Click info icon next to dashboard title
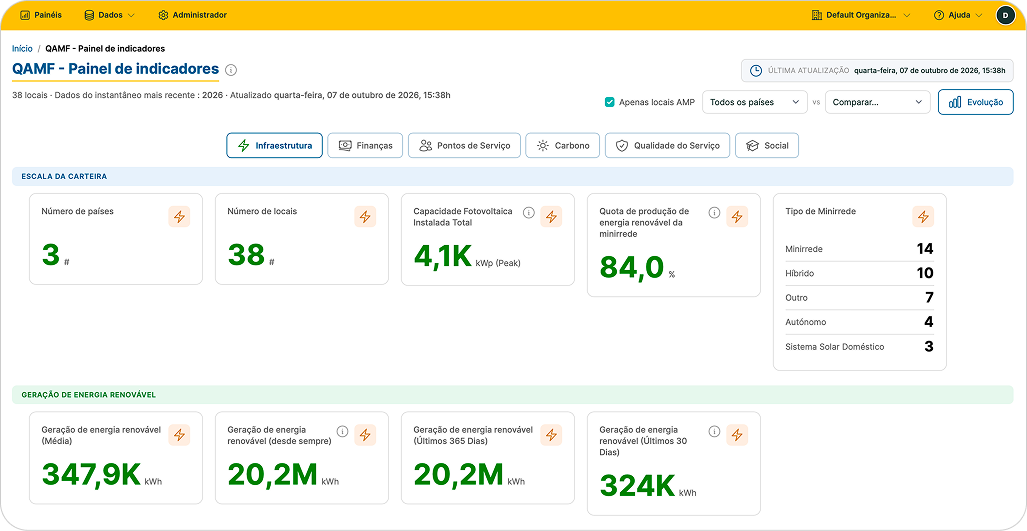The width and height of the screenshot is (1027, 531). point(231,70)
